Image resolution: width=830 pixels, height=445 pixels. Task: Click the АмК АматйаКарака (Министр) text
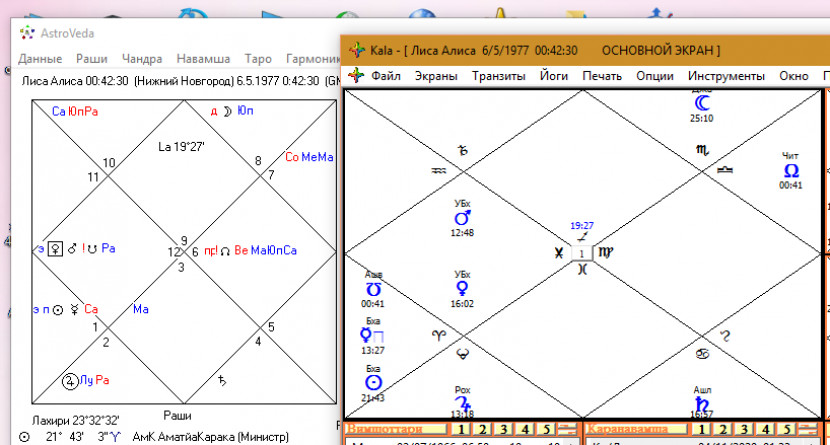pos(211,437)
